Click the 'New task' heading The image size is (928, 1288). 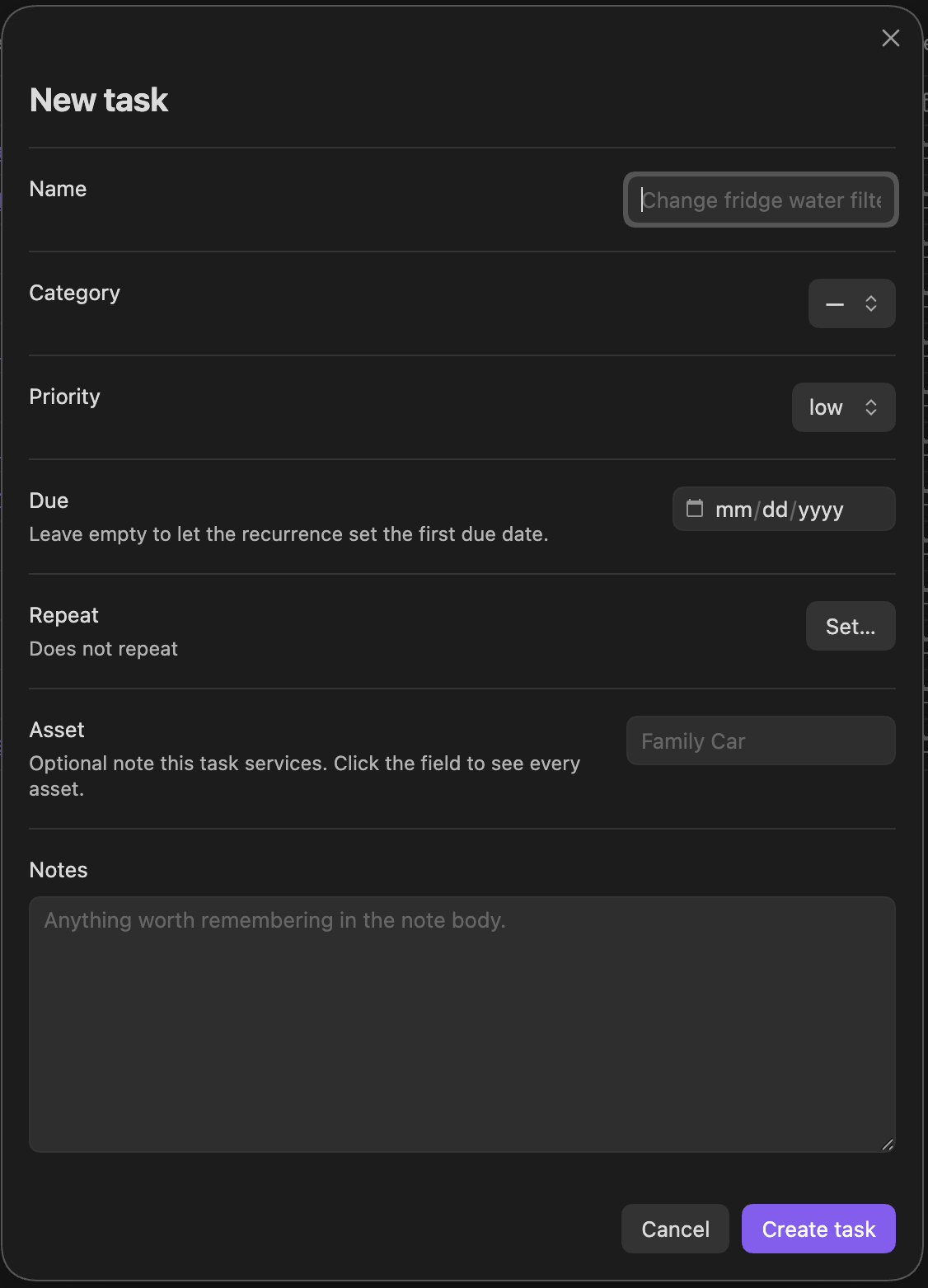pos(99,100)
